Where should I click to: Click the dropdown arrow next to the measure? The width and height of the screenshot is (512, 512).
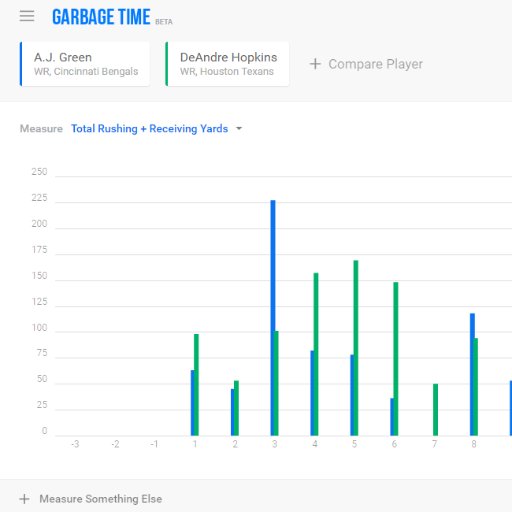(239, 128)
